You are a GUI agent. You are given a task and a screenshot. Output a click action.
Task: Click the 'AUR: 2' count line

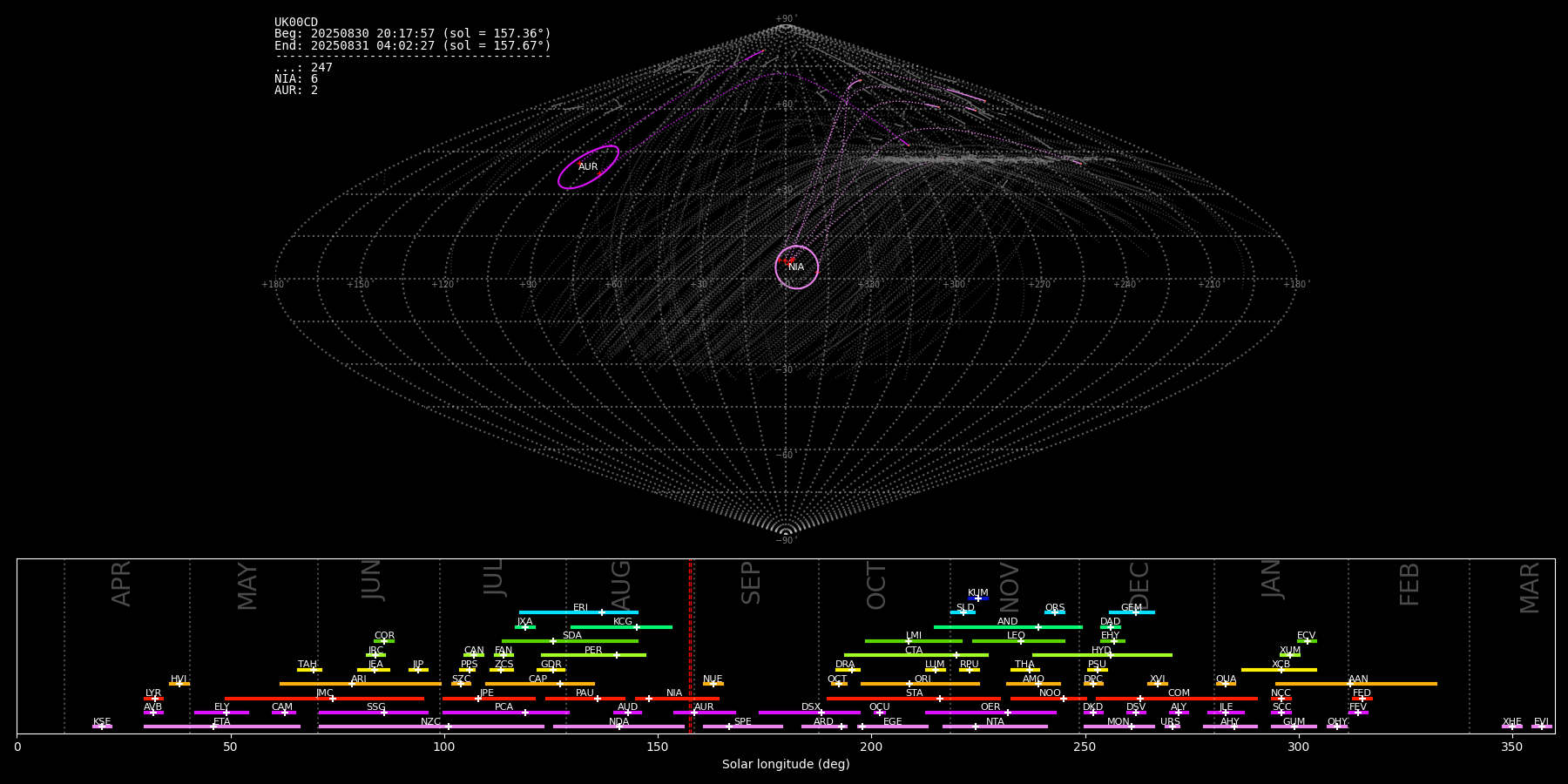coord(296,91)
